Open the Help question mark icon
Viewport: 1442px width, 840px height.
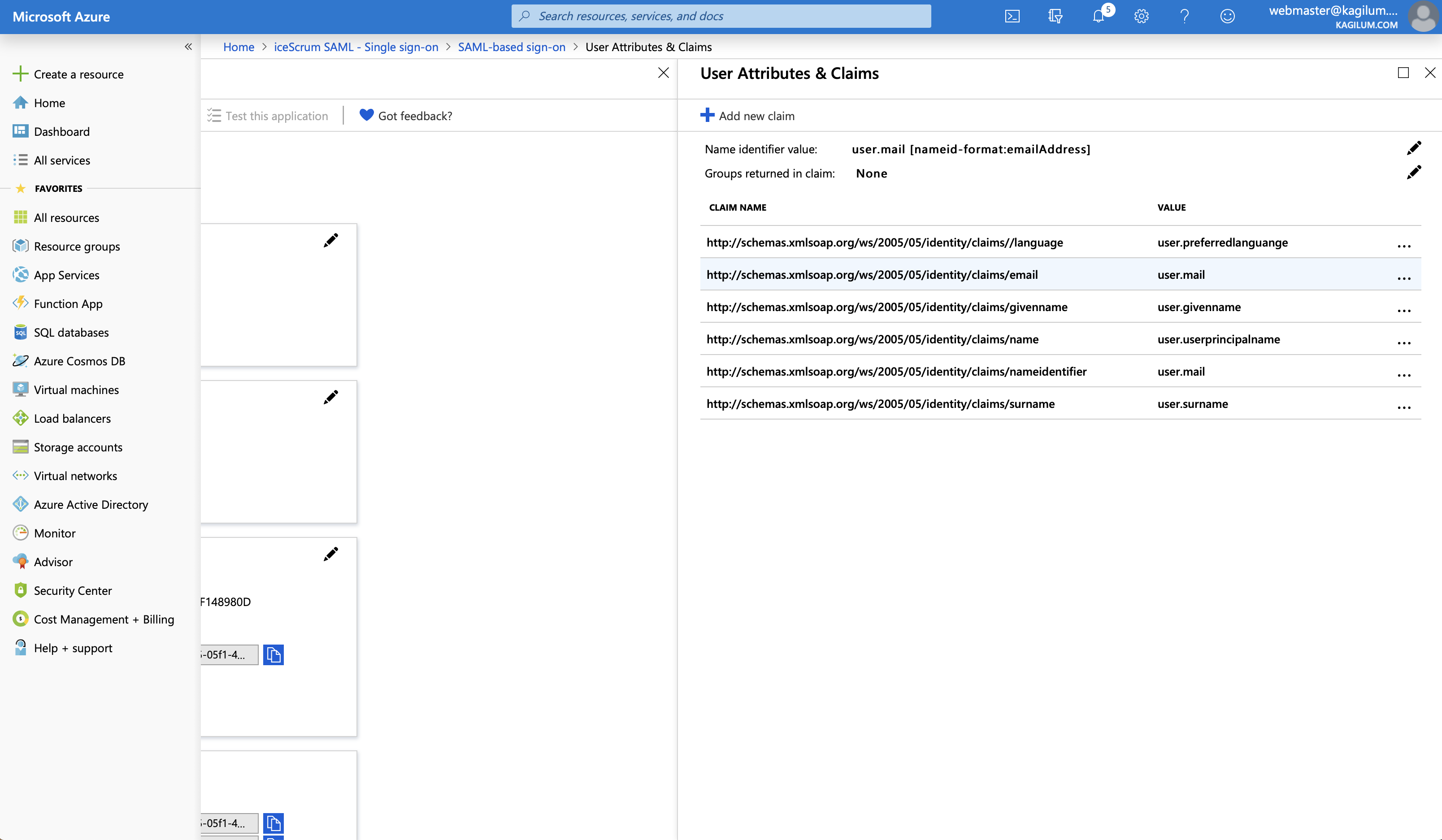pyautogui.click(x=1185, y=16)
